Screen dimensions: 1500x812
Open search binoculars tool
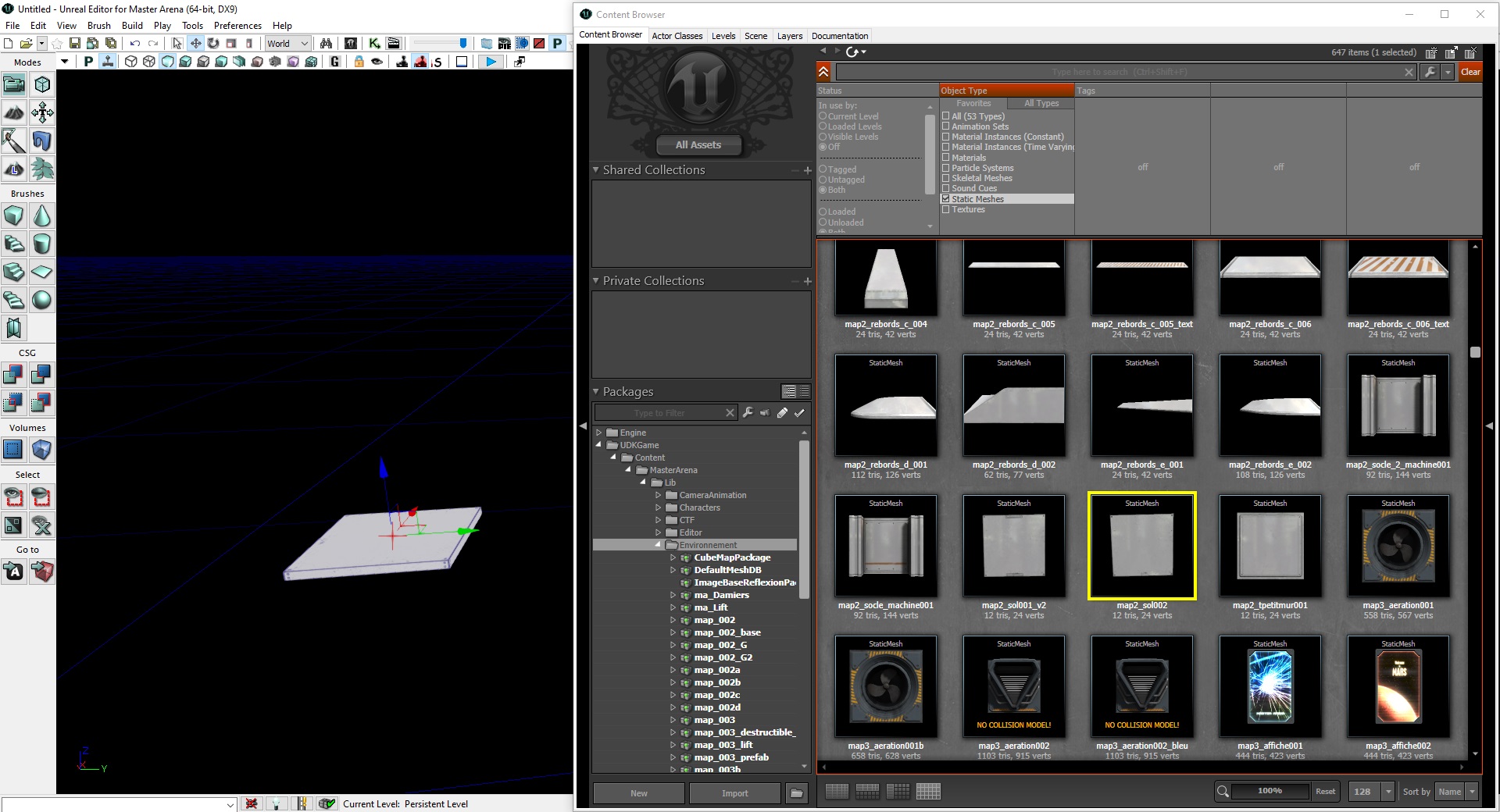click(x=326, y=44)
